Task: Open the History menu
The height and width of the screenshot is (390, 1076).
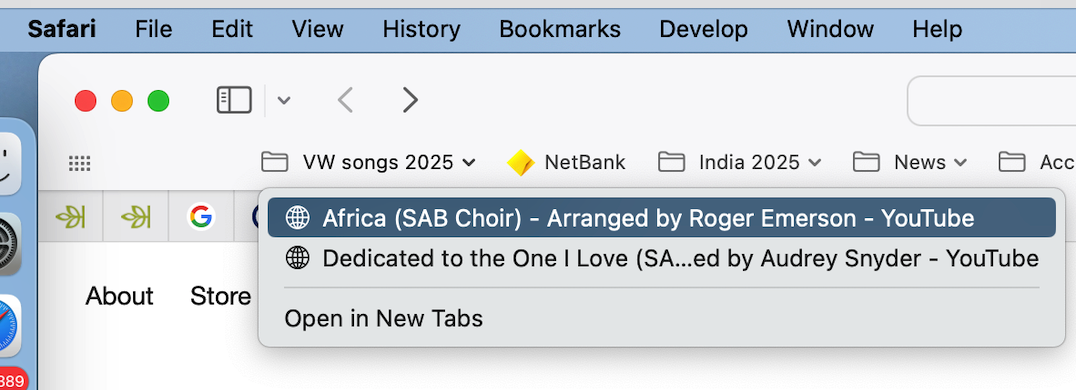Action: [421, 29]
